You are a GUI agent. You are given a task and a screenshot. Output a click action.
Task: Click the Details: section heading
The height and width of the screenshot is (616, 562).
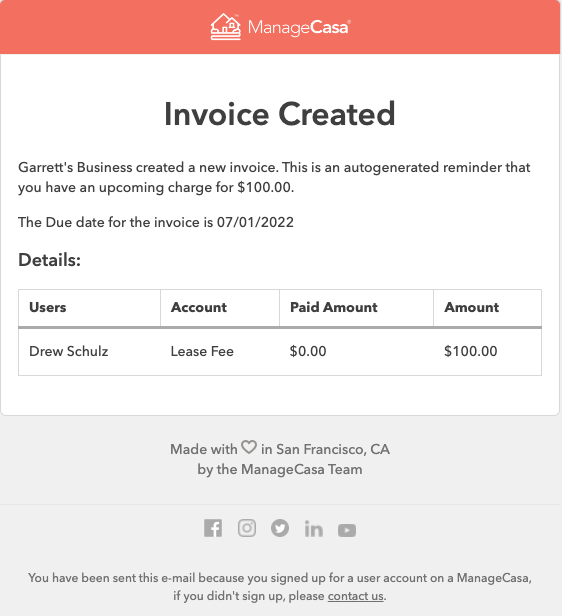pos(49,260)
